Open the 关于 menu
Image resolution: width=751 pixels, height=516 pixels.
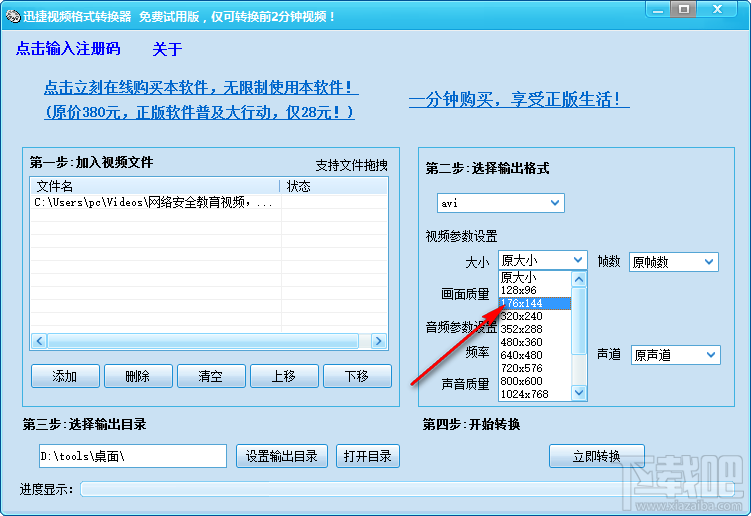coord(167,49)
